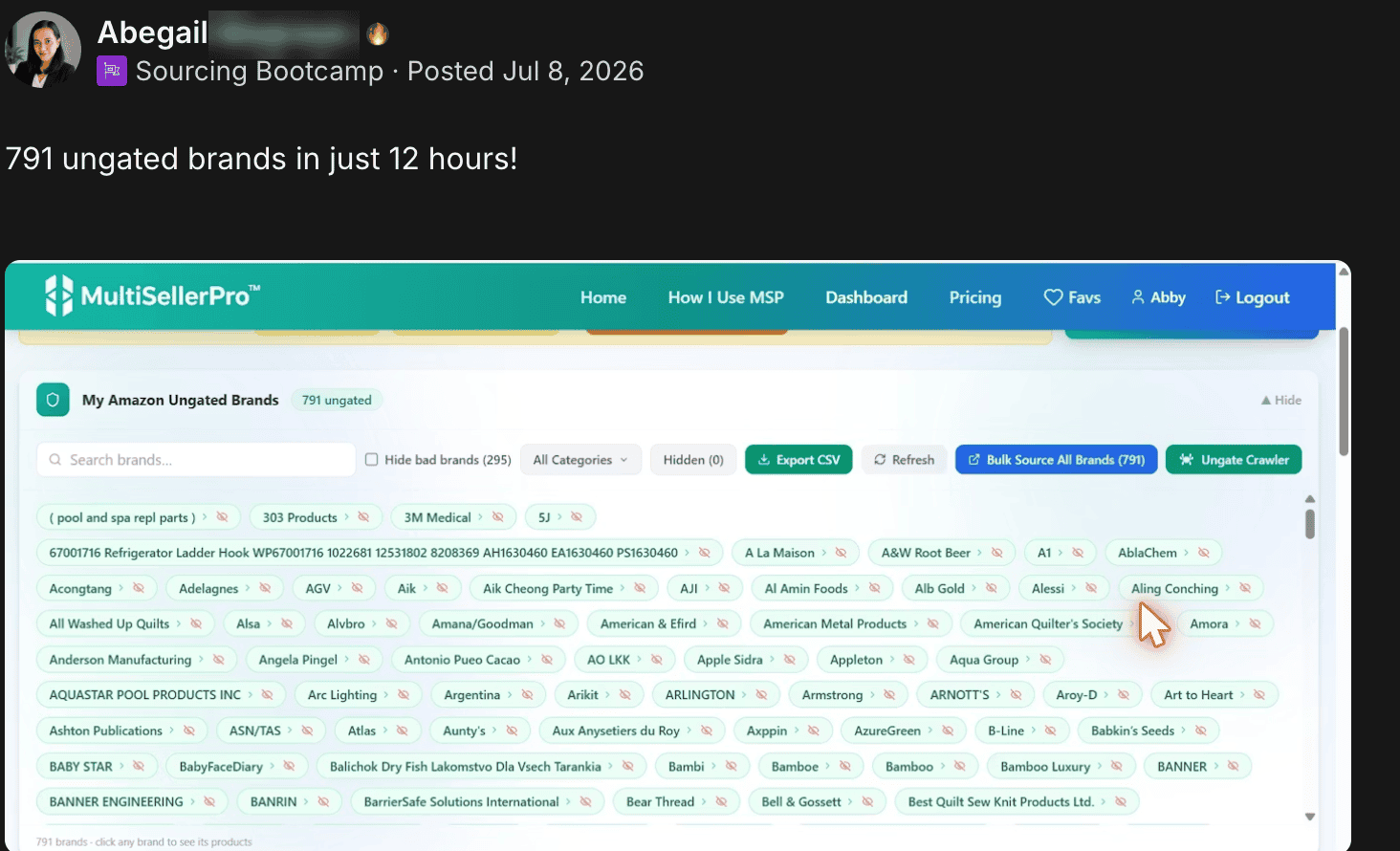Click the Sourcing Bootcamp purple flag icon
Screen dimensions: 1400x851
tap(112, 71)
